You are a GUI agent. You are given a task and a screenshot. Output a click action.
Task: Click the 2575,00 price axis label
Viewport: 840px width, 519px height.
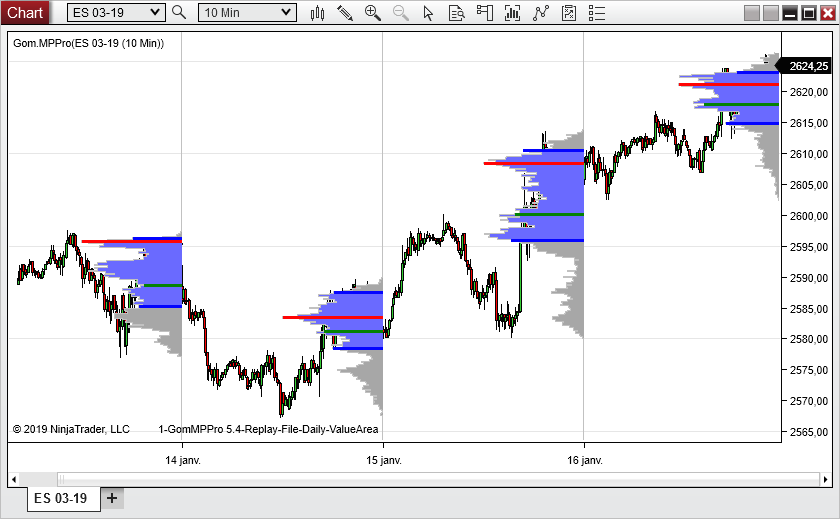[808, 370]
